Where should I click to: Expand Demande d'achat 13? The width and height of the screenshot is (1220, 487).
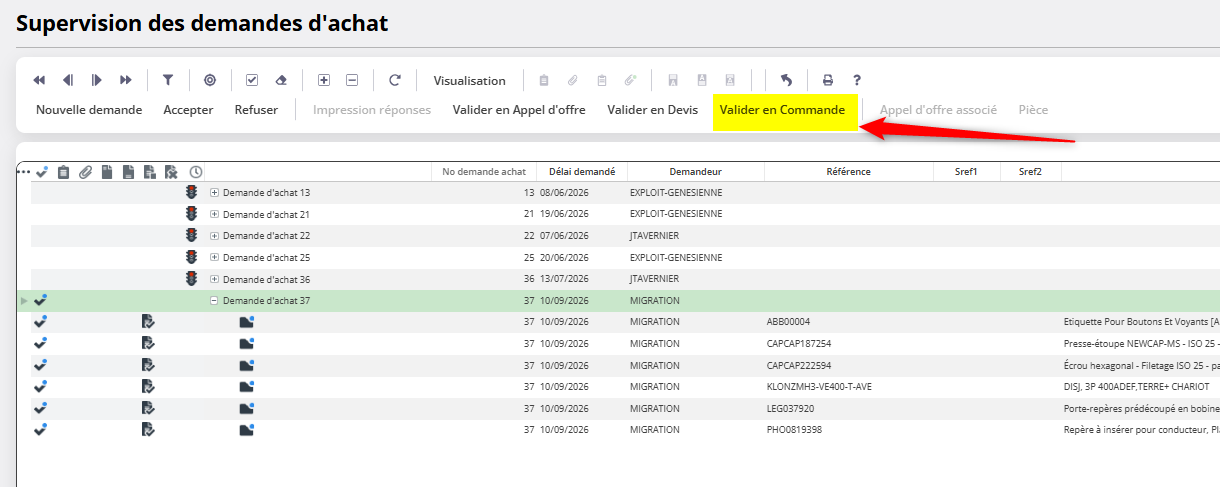(214, 192)
